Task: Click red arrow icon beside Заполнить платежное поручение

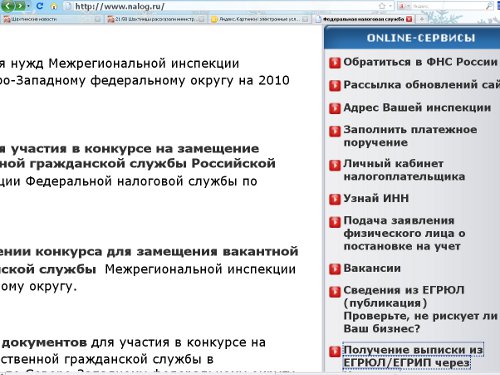Action: [x=335, y=131]
